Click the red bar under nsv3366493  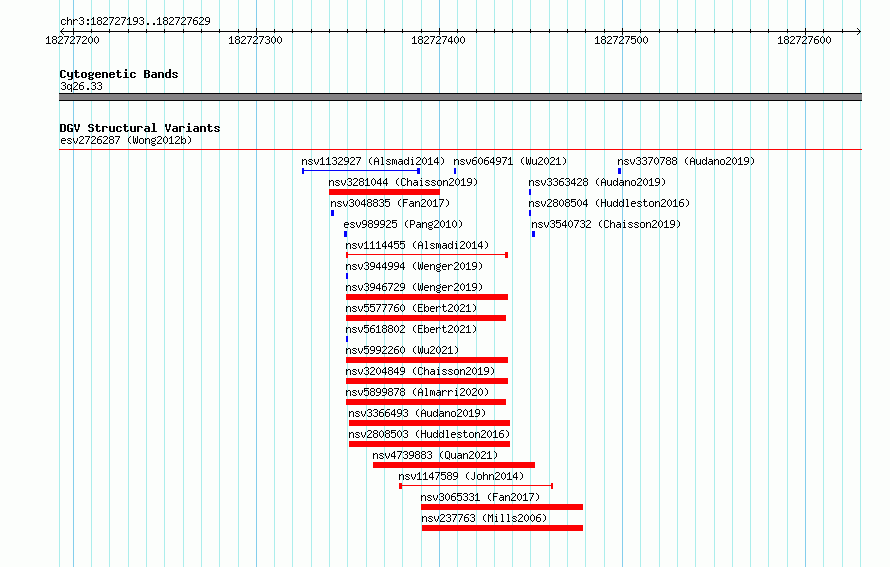coord(429,423)
